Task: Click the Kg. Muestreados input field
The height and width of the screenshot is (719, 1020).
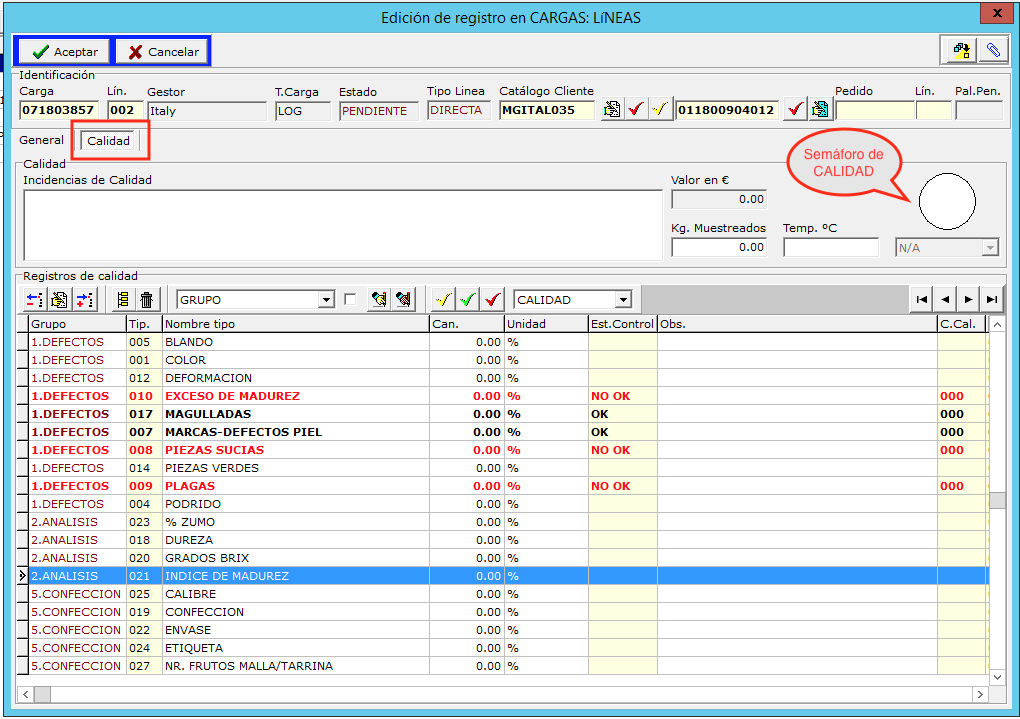Action: point(718,247)
